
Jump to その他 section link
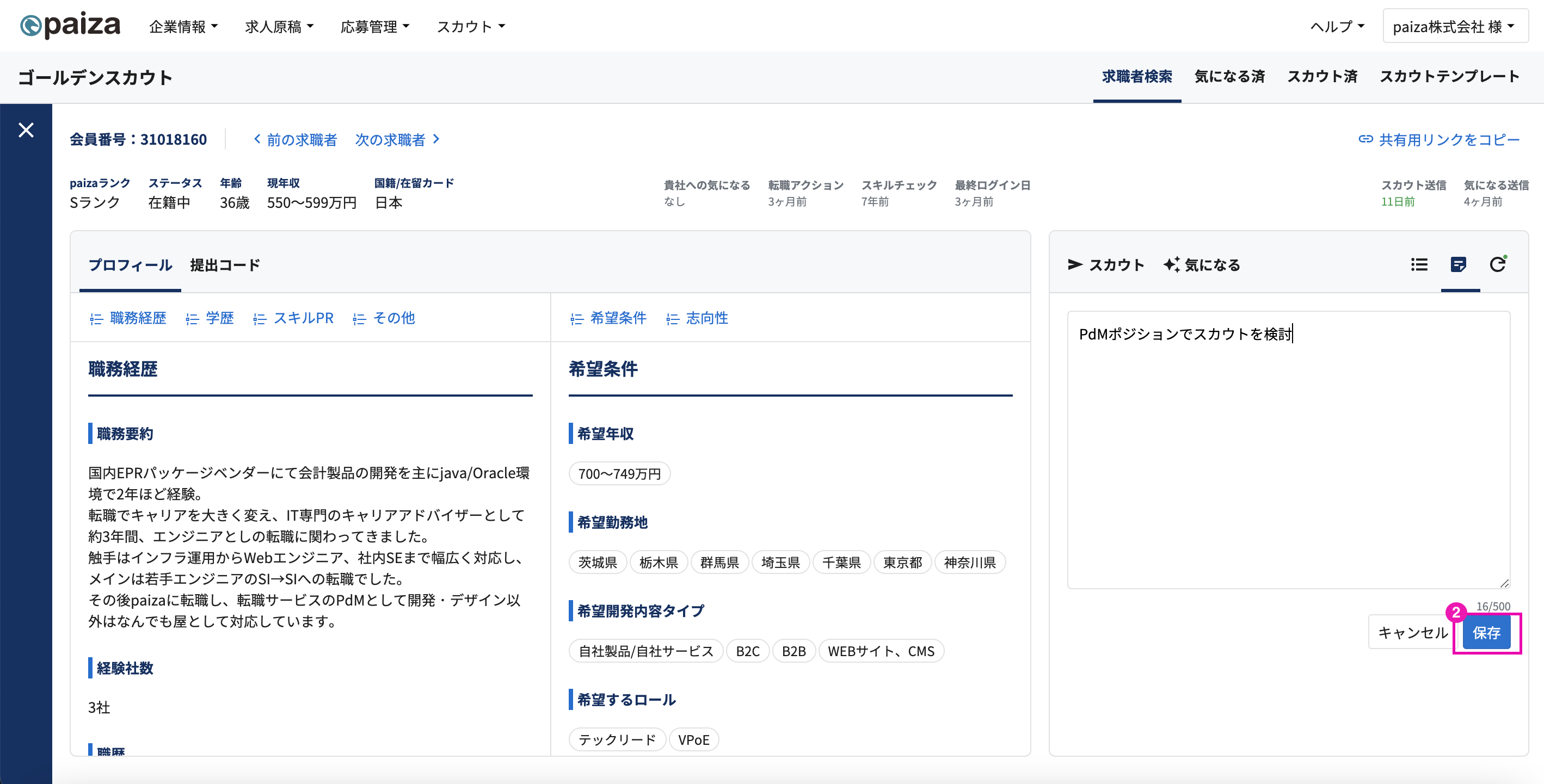[384, 318]
